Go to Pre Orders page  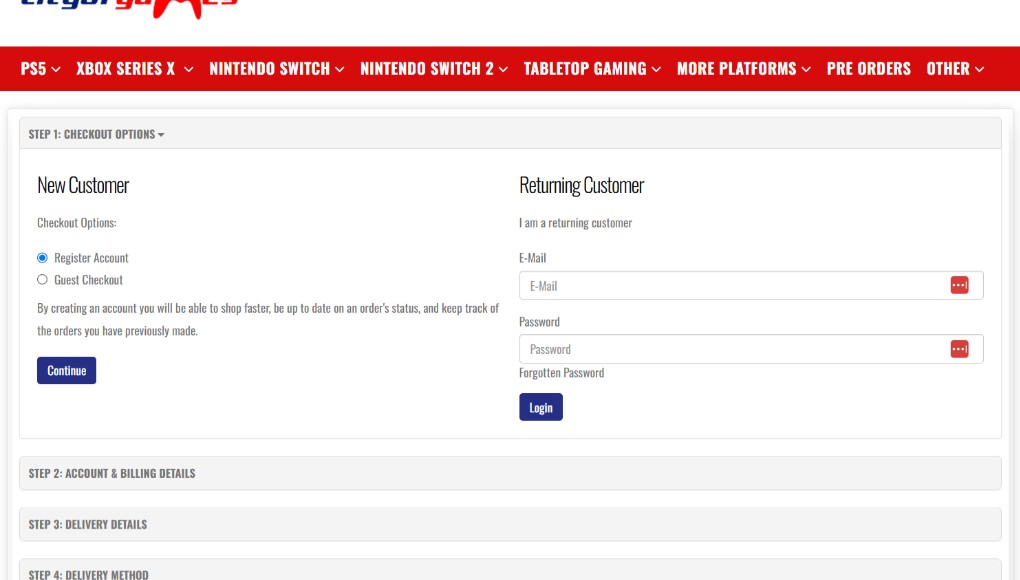click(868, 68)
